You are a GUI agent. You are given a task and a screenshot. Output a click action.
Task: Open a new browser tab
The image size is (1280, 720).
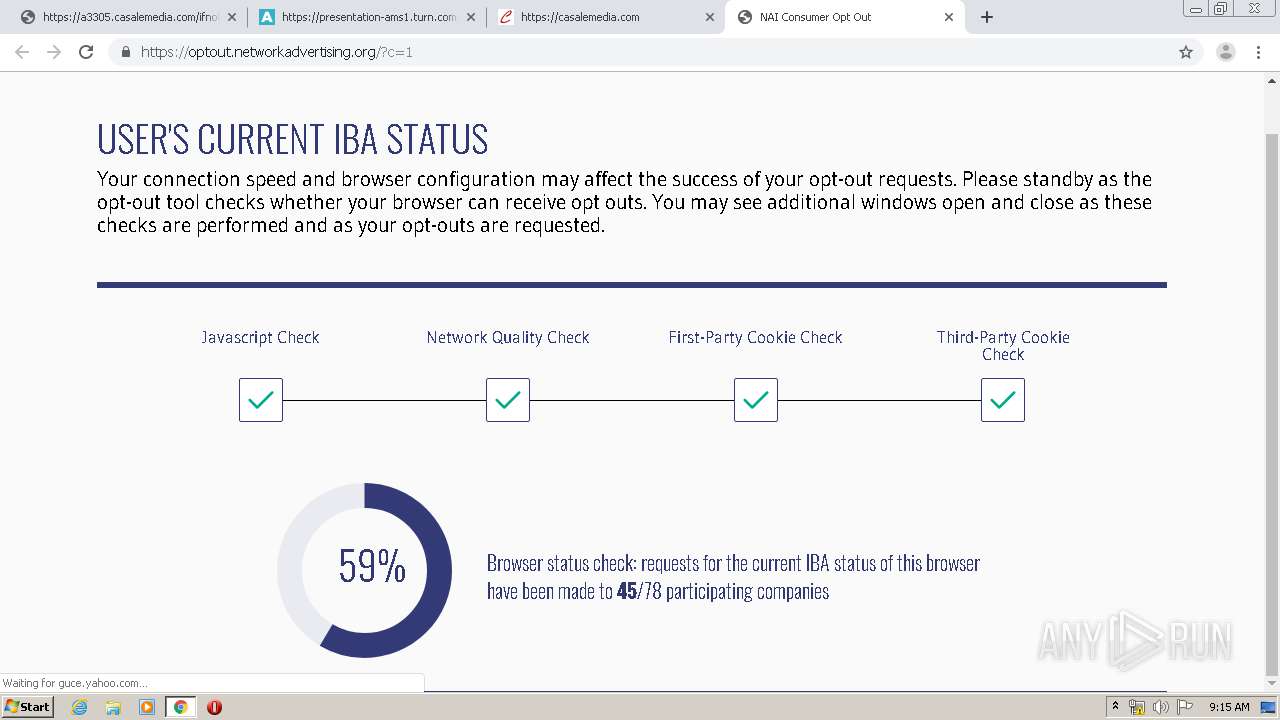pyautogui.click(x=987, y=17)
